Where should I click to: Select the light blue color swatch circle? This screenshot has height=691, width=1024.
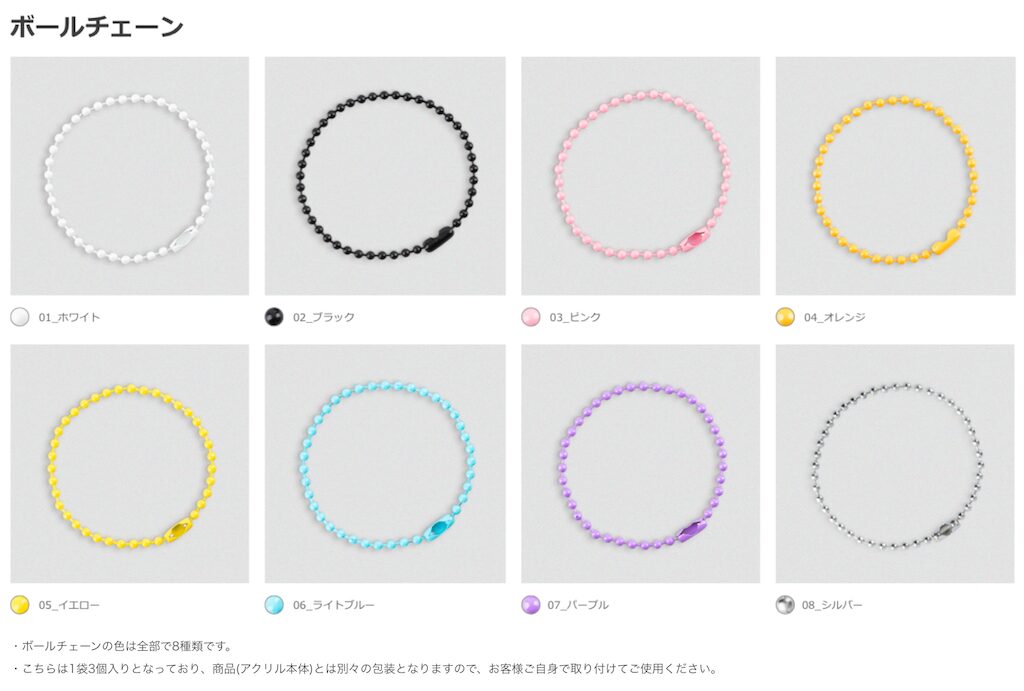click(274, 605)
